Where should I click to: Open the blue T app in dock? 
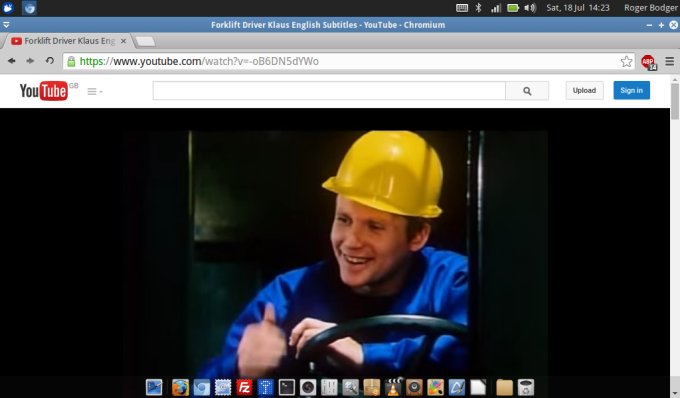tap(265, 387)
